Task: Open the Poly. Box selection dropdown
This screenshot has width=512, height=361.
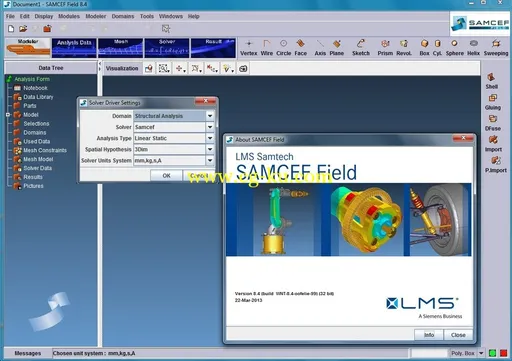Action: 481,353
